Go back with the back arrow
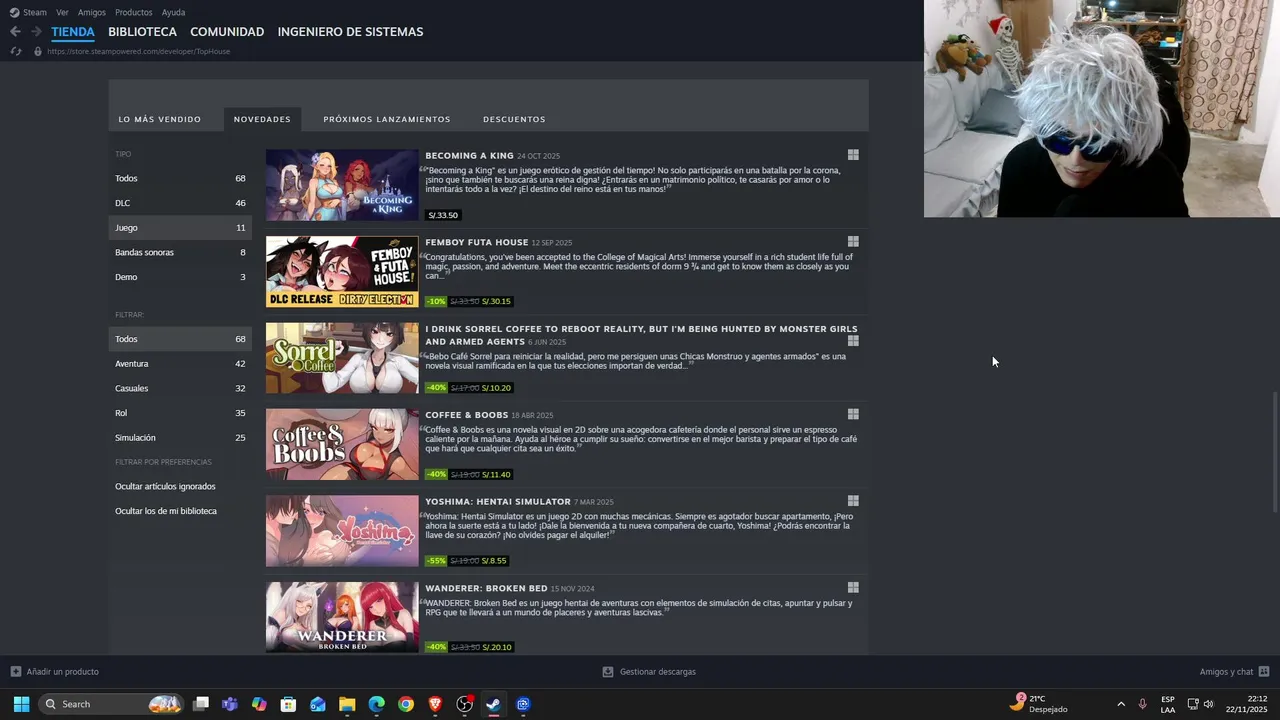1280x720 pixels. (15, 32)
